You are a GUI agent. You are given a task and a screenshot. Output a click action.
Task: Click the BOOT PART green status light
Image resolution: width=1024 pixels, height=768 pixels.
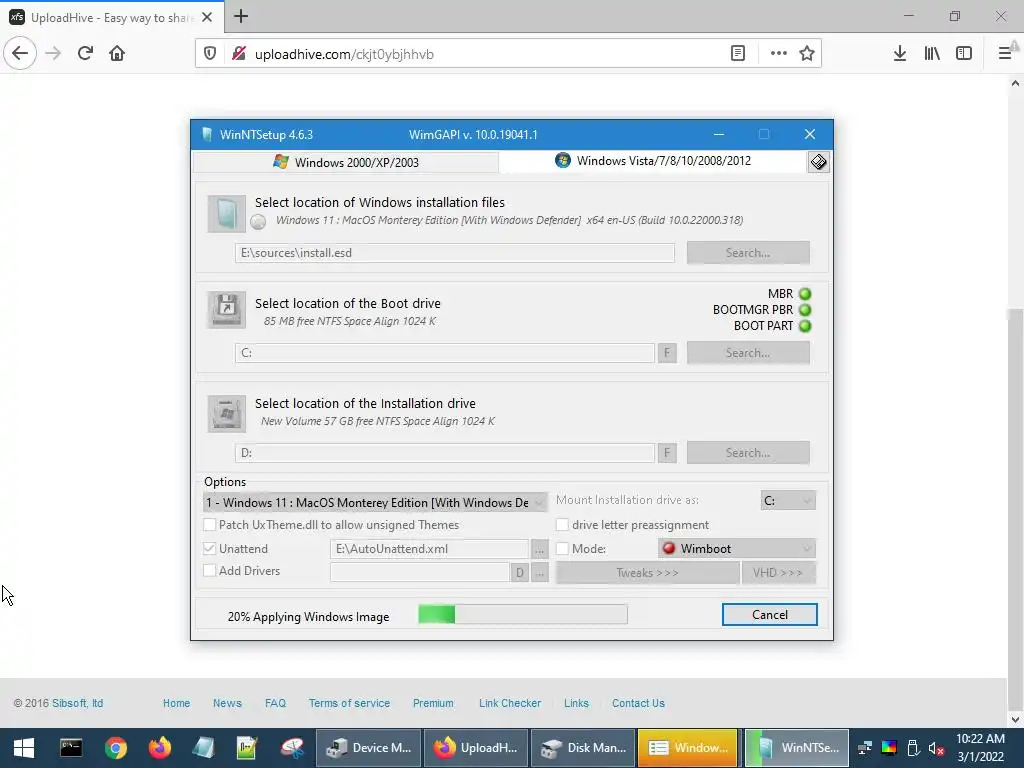[805, 326]
